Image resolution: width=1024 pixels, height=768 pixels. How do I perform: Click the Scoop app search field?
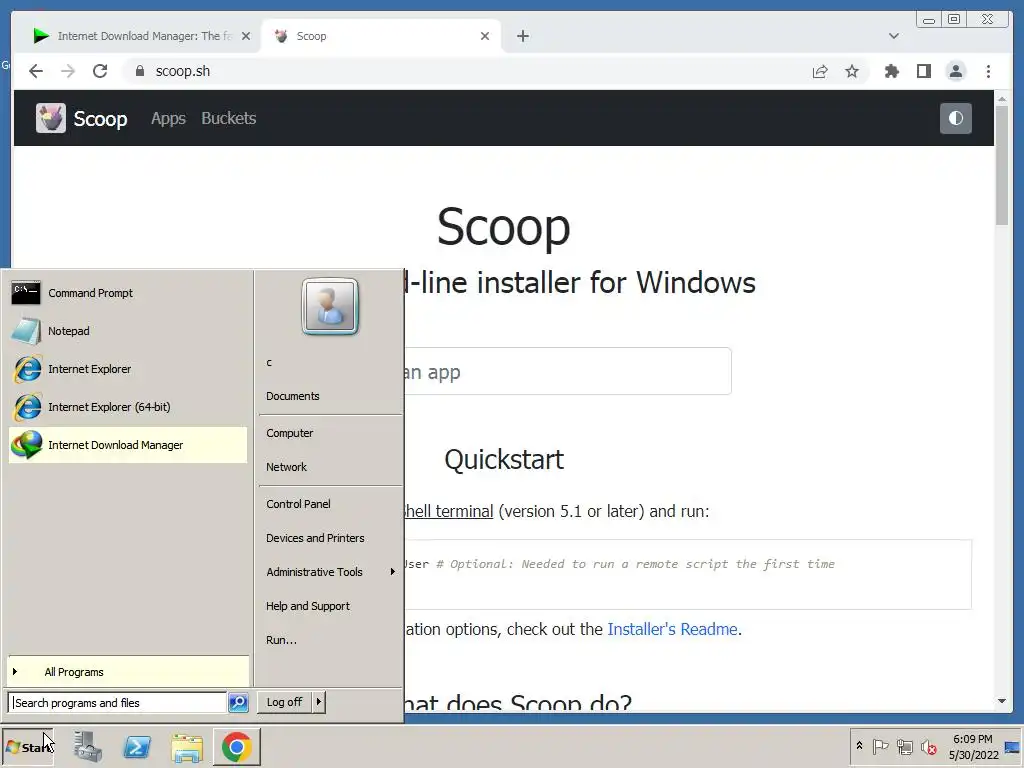point(567,371)
